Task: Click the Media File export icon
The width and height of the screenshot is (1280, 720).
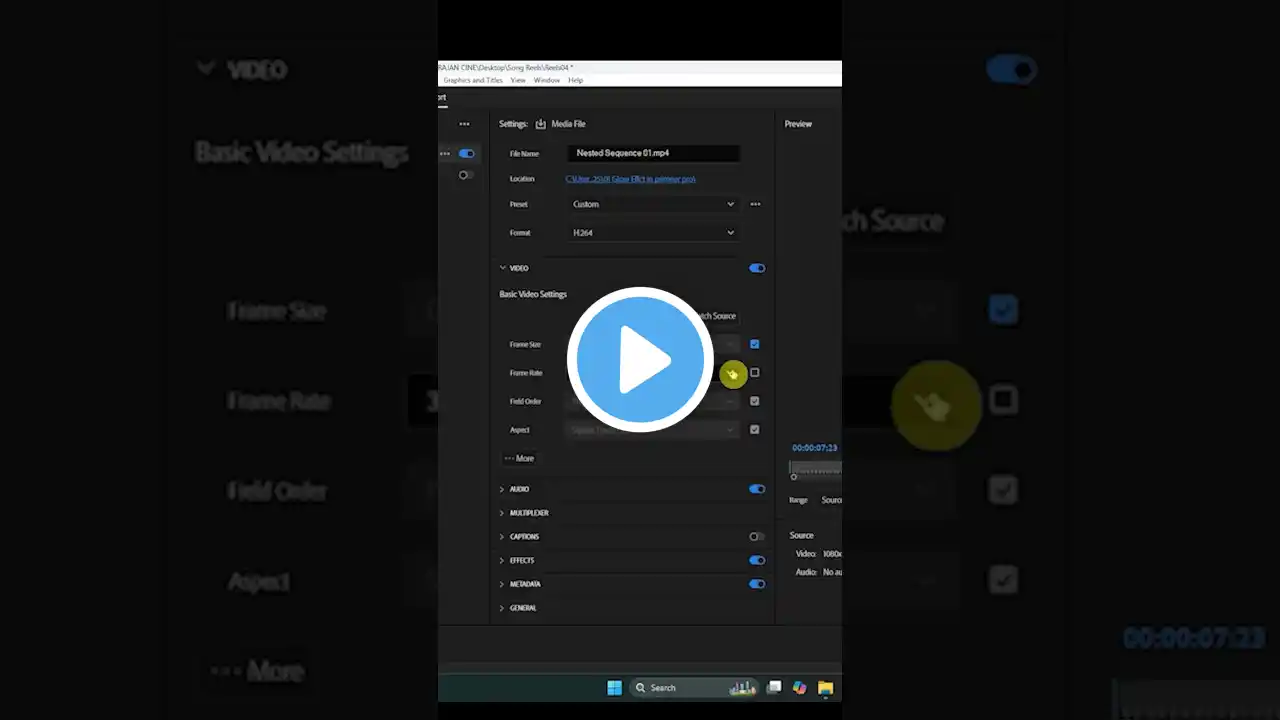Action: click(x=541, y=124)
